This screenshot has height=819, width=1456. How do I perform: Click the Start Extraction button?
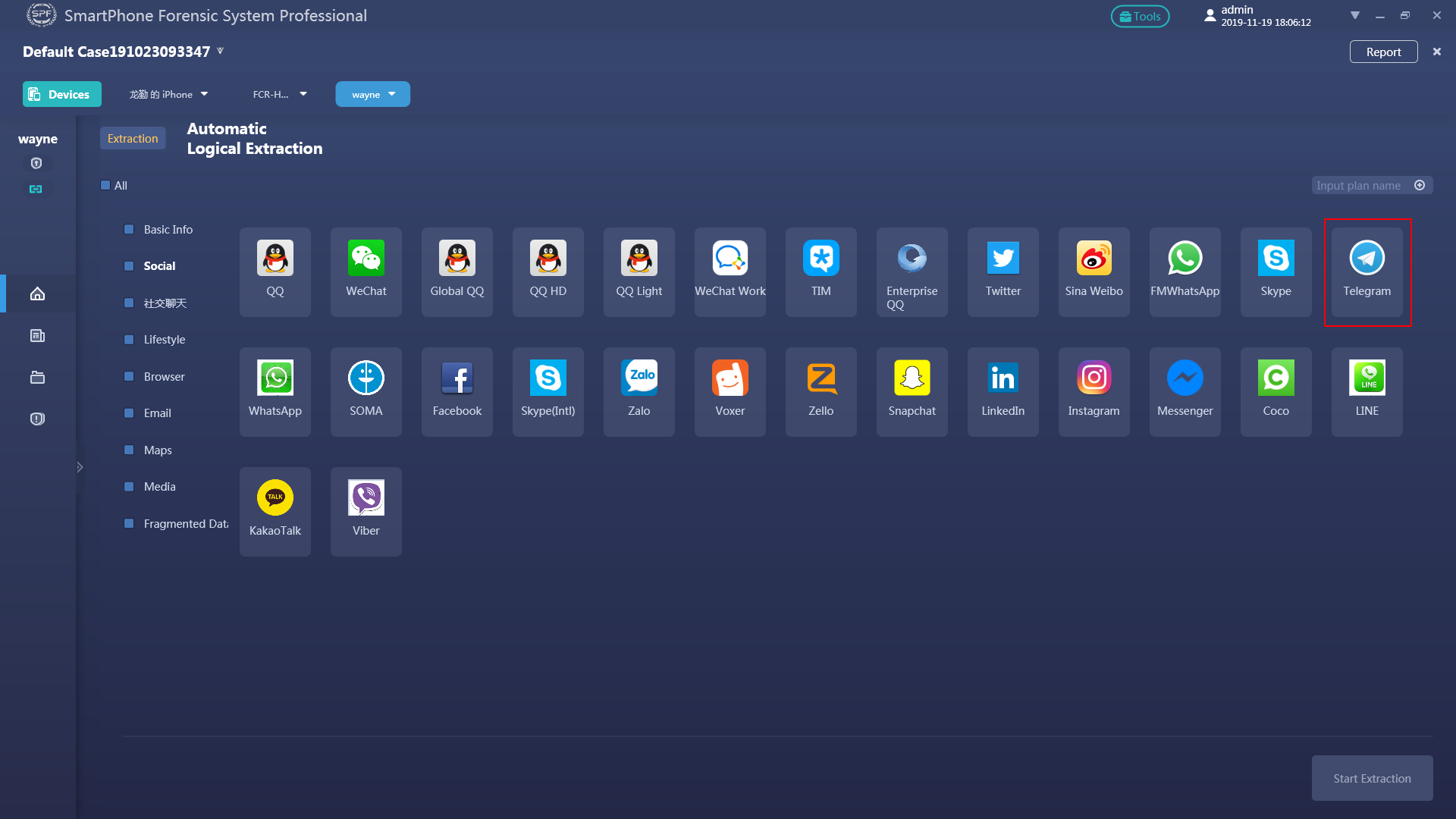tap(1372, 778)
